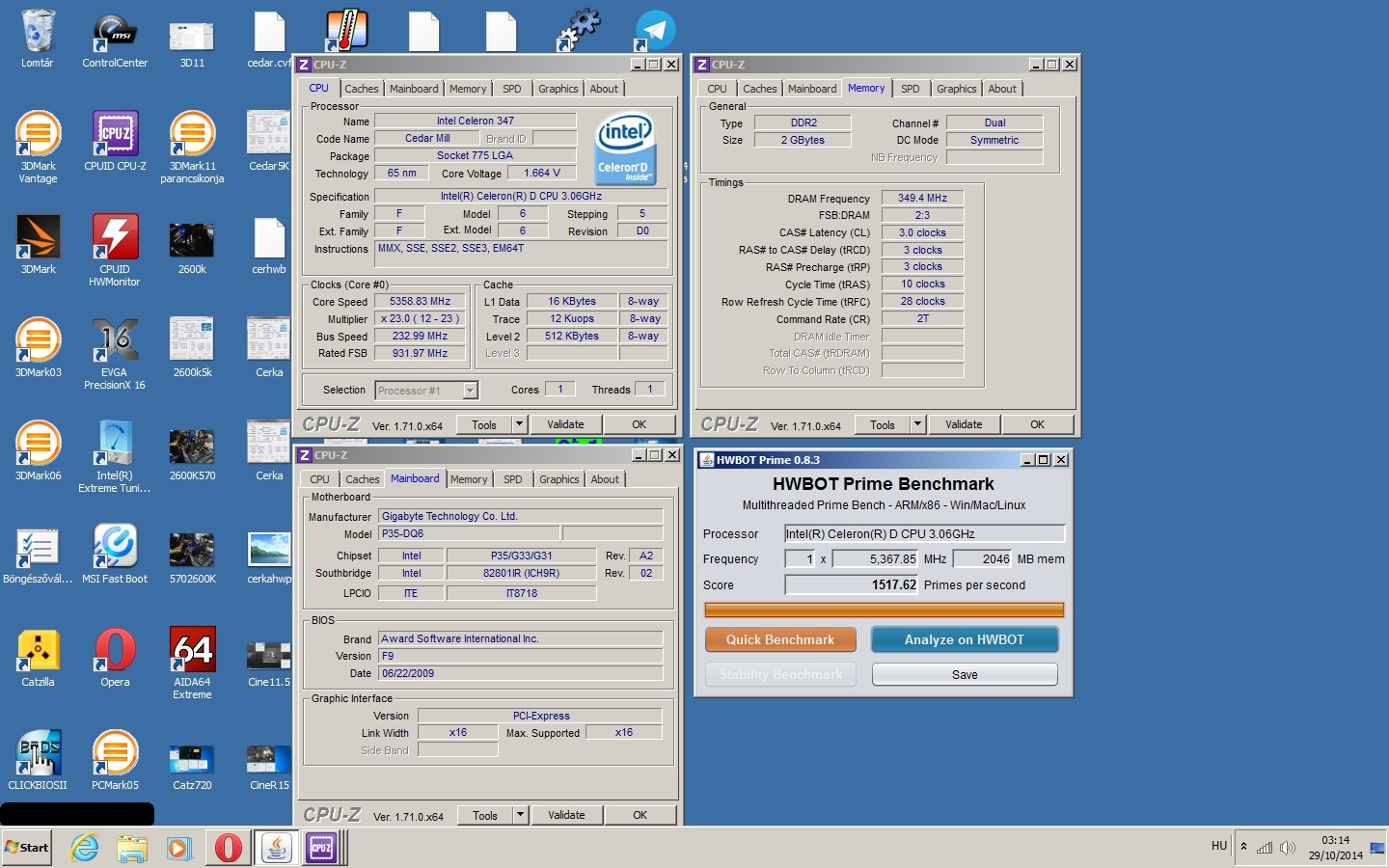Viewport: 1389px width, 868px height.
Task: Switch to CPU-Z taskbar button
Action: tap(321, 848)
